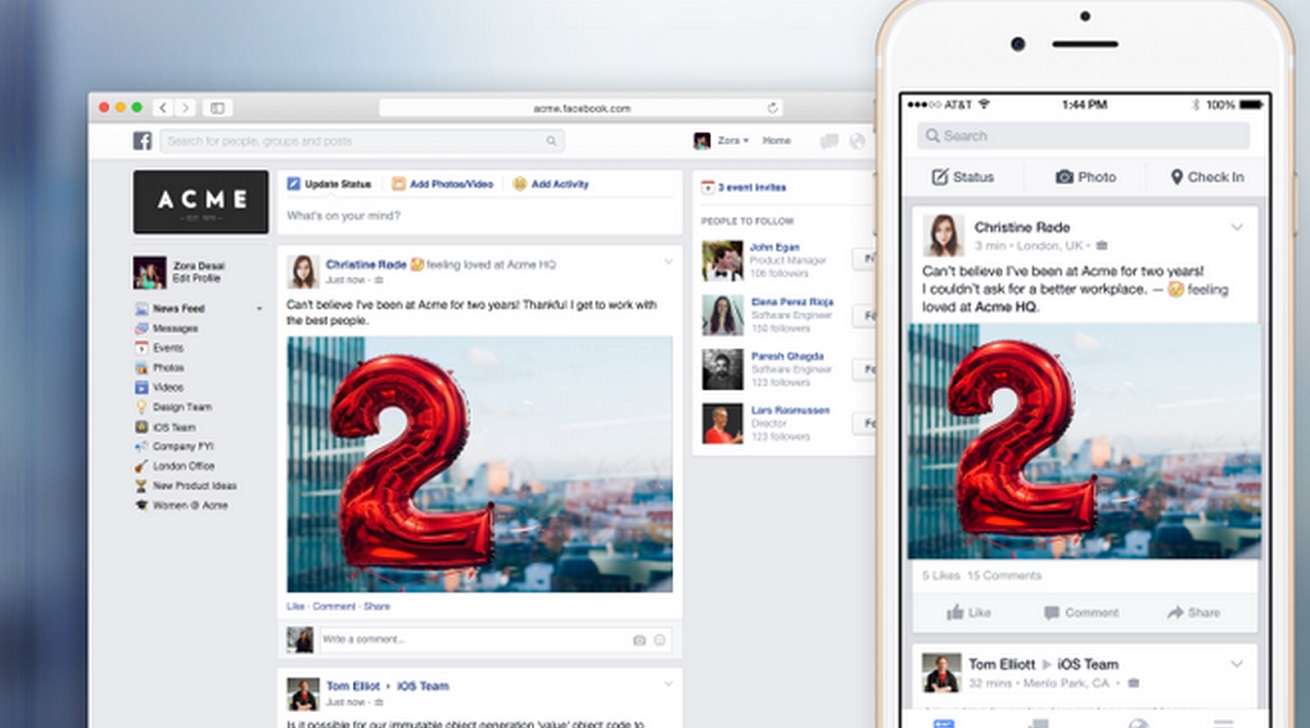1310x728 pixels.
Task: Tap the Like thumbs-up on phone post
Action: pyautogui.click(x=968, y=612)
